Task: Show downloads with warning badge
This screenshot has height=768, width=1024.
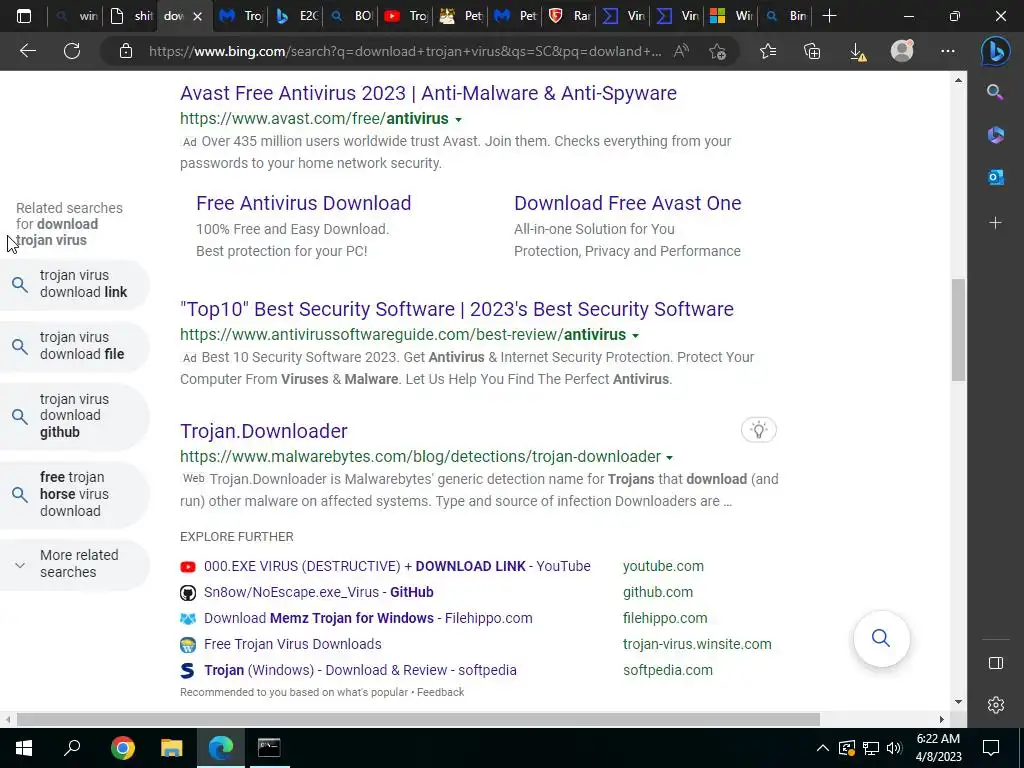Action: click(x=858, y=52)
